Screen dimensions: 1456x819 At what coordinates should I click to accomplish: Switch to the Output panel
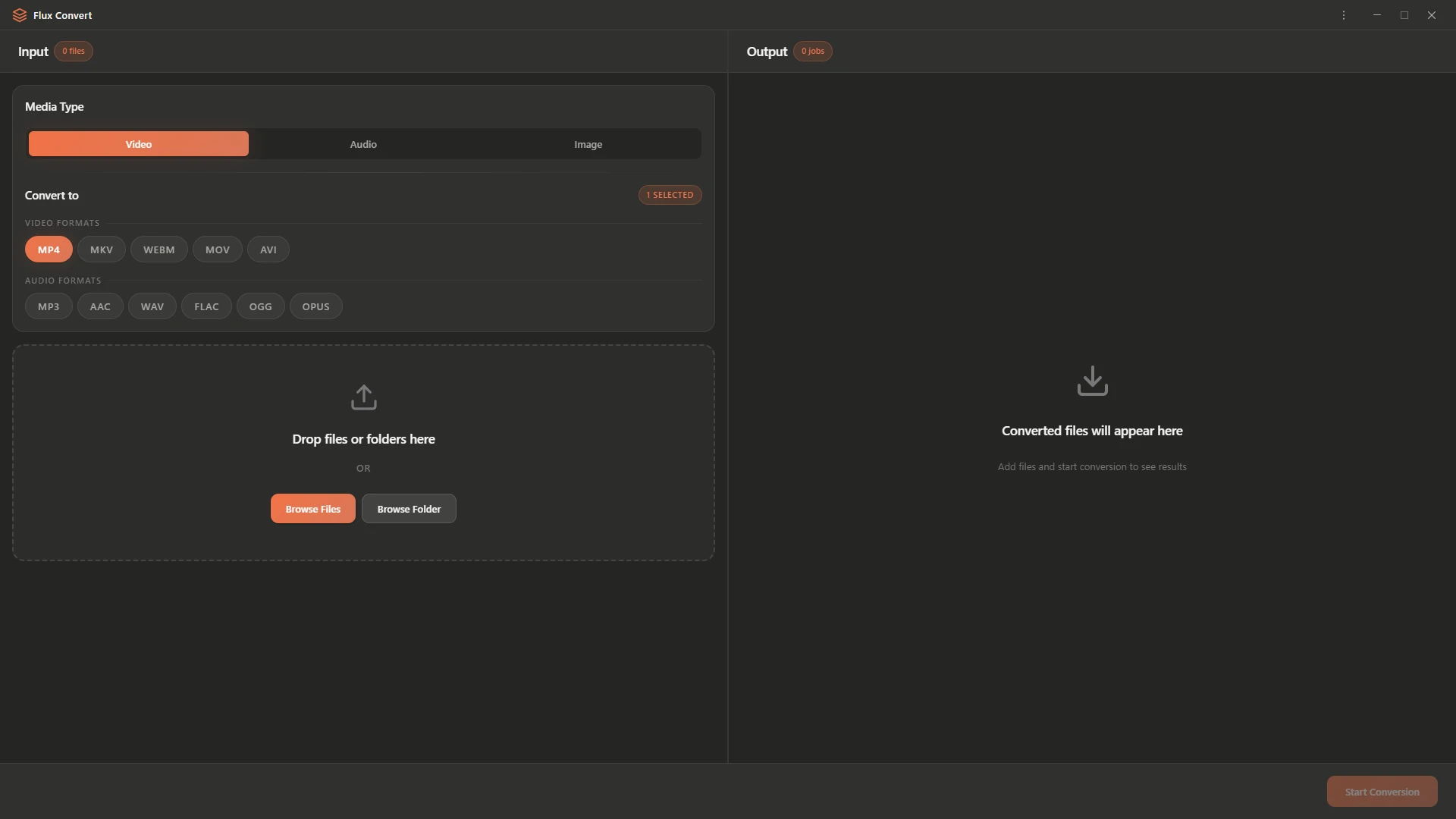pos(767,51)
